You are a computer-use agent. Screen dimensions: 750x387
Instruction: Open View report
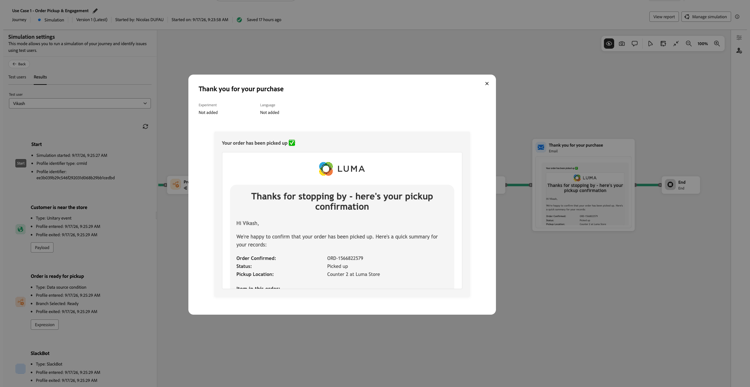(x=664, y=17)
